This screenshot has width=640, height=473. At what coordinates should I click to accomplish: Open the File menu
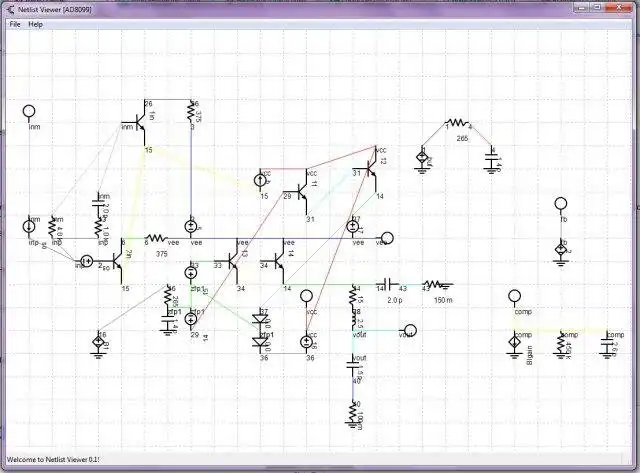coord(15,24)
